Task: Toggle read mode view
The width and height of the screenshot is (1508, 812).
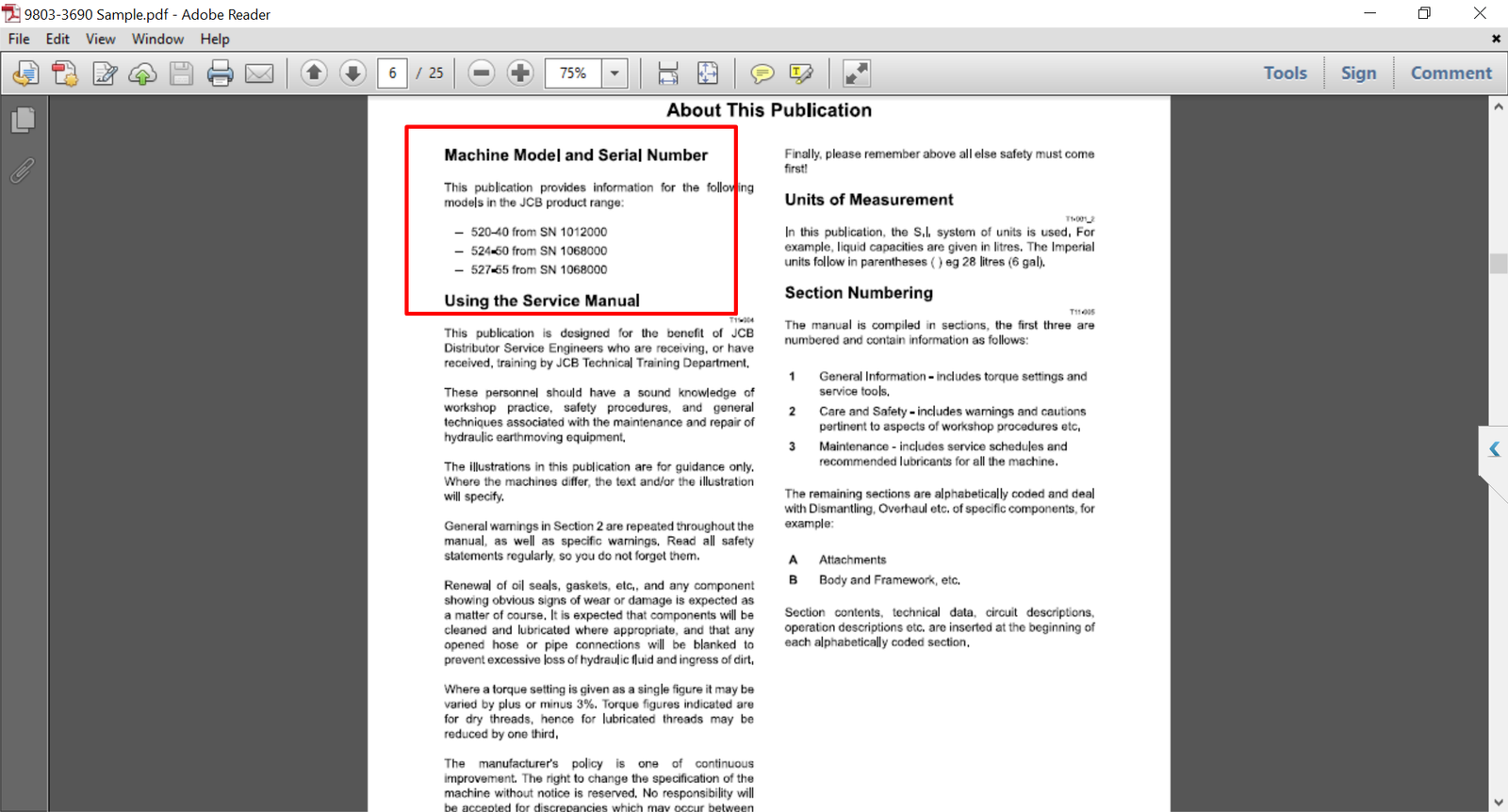Action: tap(856, 73)
